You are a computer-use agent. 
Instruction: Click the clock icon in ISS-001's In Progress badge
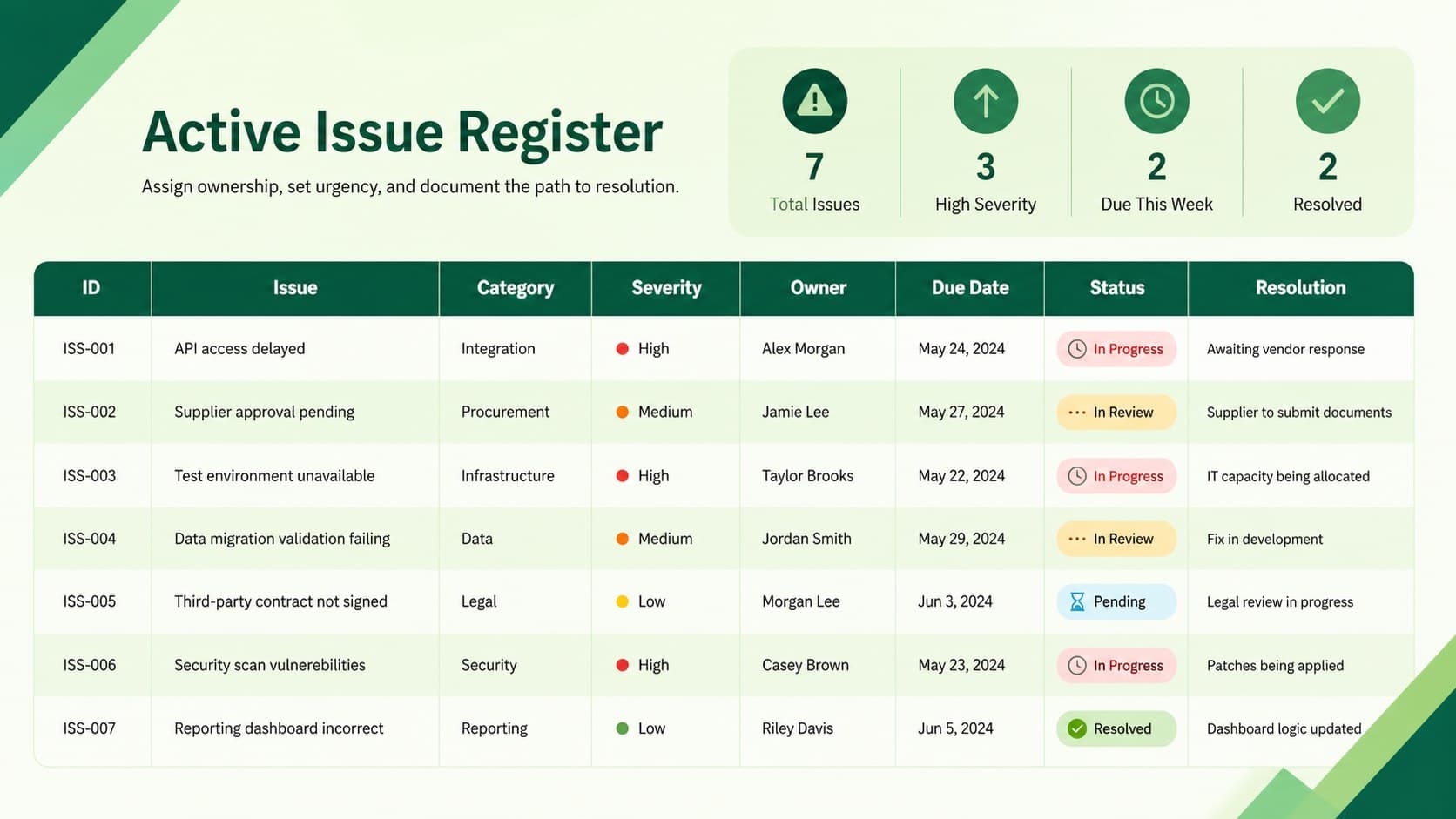tap(1077, 349)
